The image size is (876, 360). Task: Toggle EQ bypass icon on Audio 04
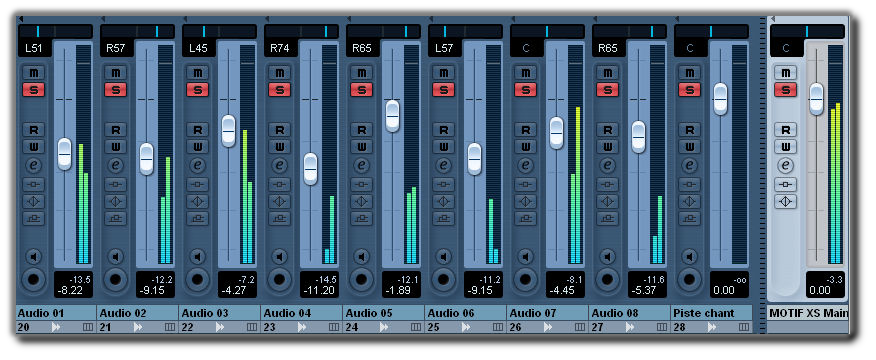pyautogui.click(x=279, y=201)
